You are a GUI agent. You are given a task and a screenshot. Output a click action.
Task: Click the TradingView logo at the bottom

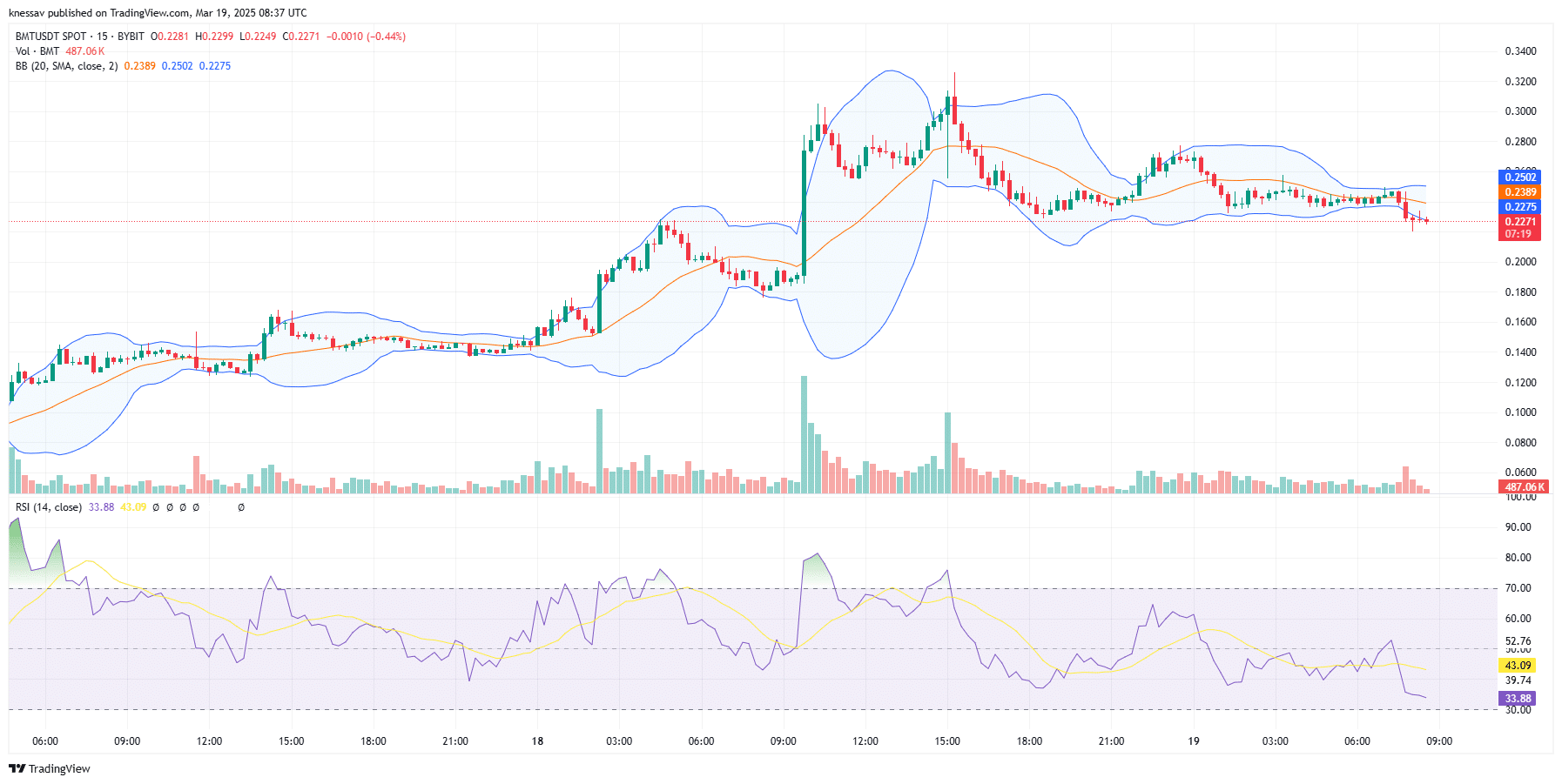point(50,768)
